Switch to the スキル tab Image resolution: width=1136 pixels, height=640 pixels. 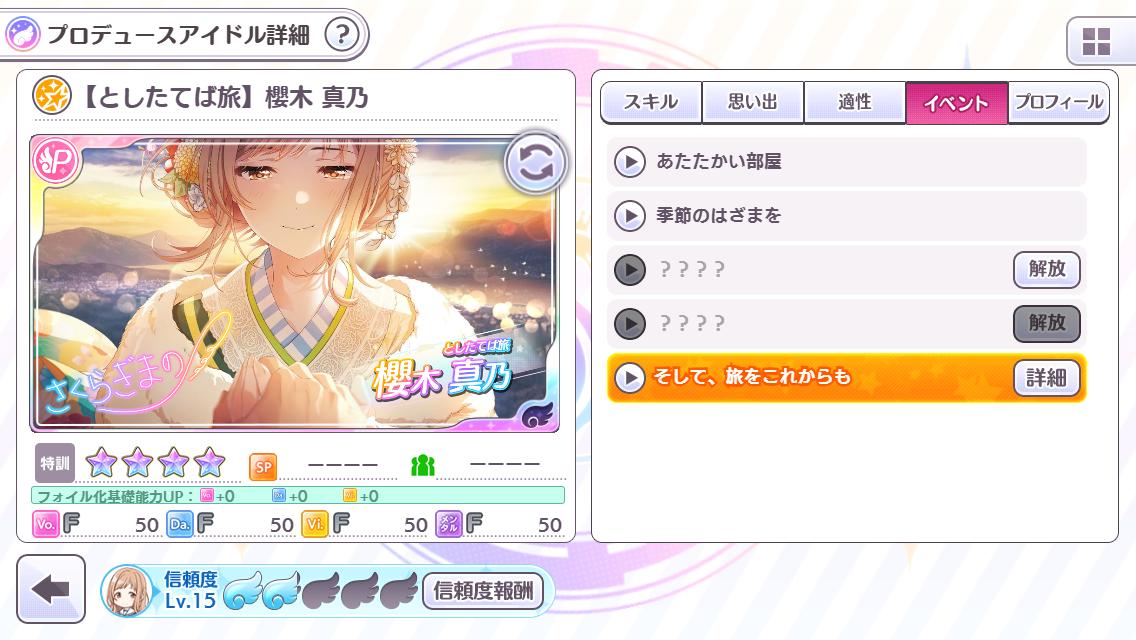(651, 102)
